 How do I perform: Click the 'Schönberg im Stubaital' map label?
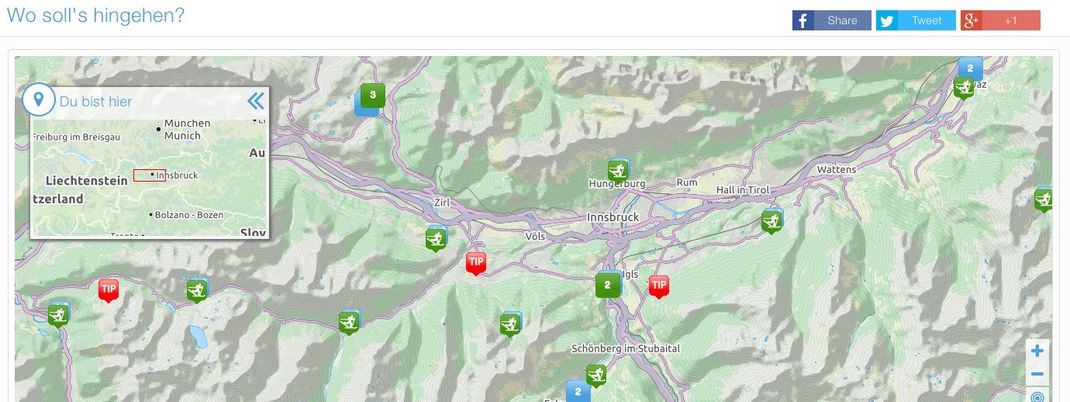pyautogui.click(x=626, y=349)
